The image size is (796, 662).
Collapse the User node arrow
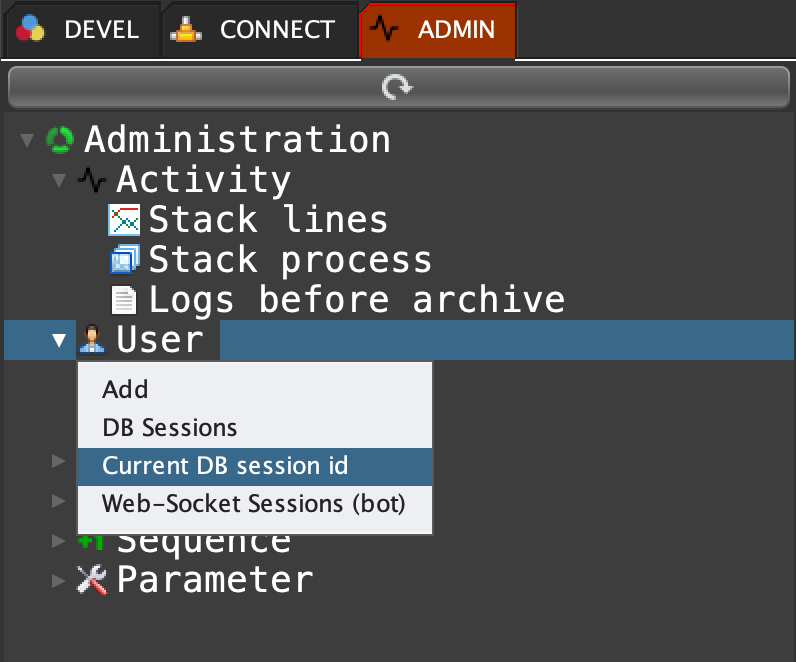(x=59, y=340)
